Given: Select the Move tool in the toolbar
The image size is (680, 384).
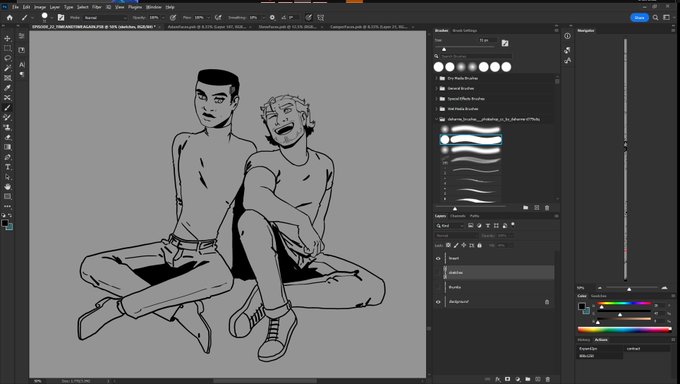Looking at the screenshot, I should pyautogui.click(x=7, y=38).
